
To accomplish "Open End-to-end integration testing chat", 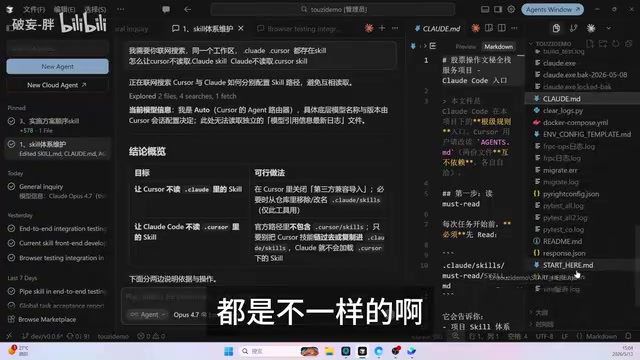I will pos(57,229).
